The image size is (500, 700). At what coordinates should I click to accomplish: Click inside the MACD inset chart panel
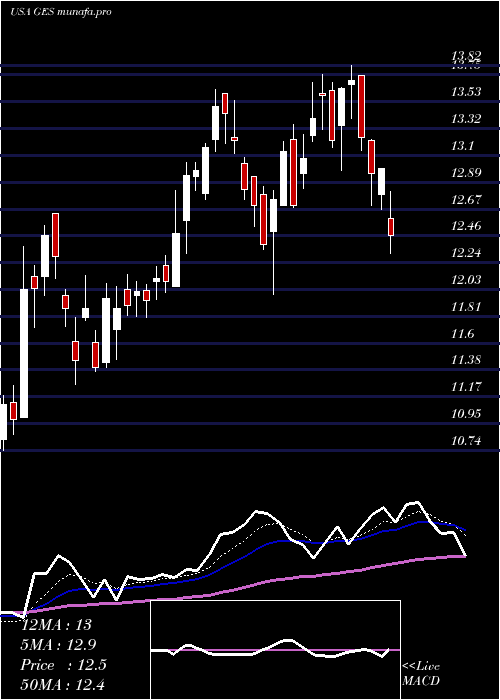[275, 650]
